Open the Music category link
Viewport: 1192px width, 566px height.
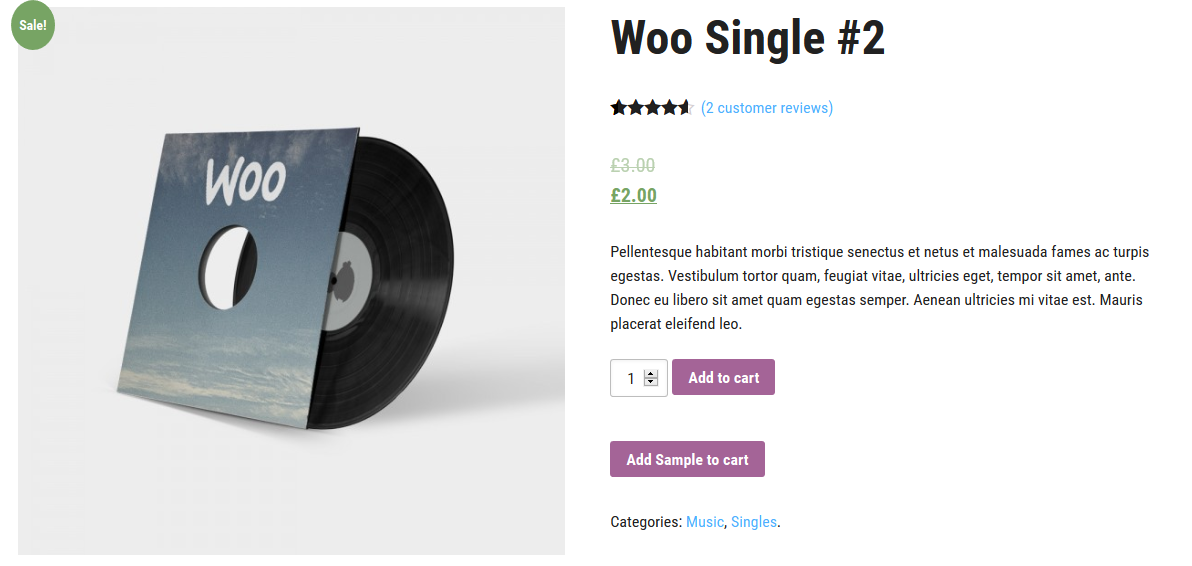(705, 522)
